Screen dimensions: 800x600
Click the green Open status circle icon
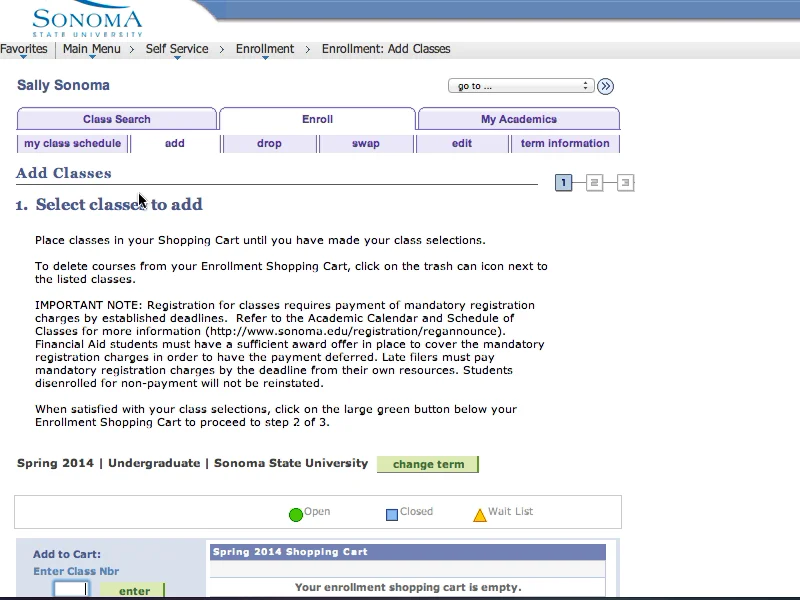click(295, 515)
